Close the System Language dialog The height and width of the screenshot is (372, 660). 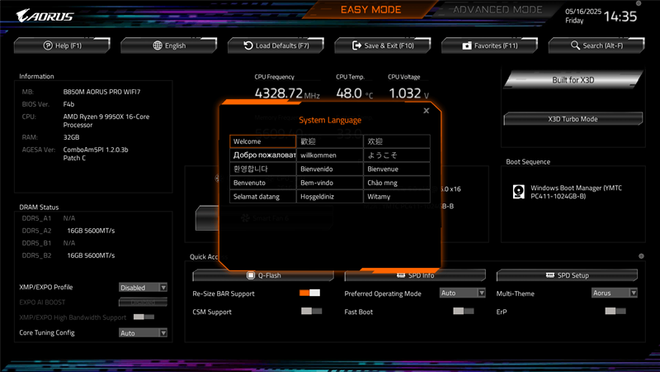(426, 111)
